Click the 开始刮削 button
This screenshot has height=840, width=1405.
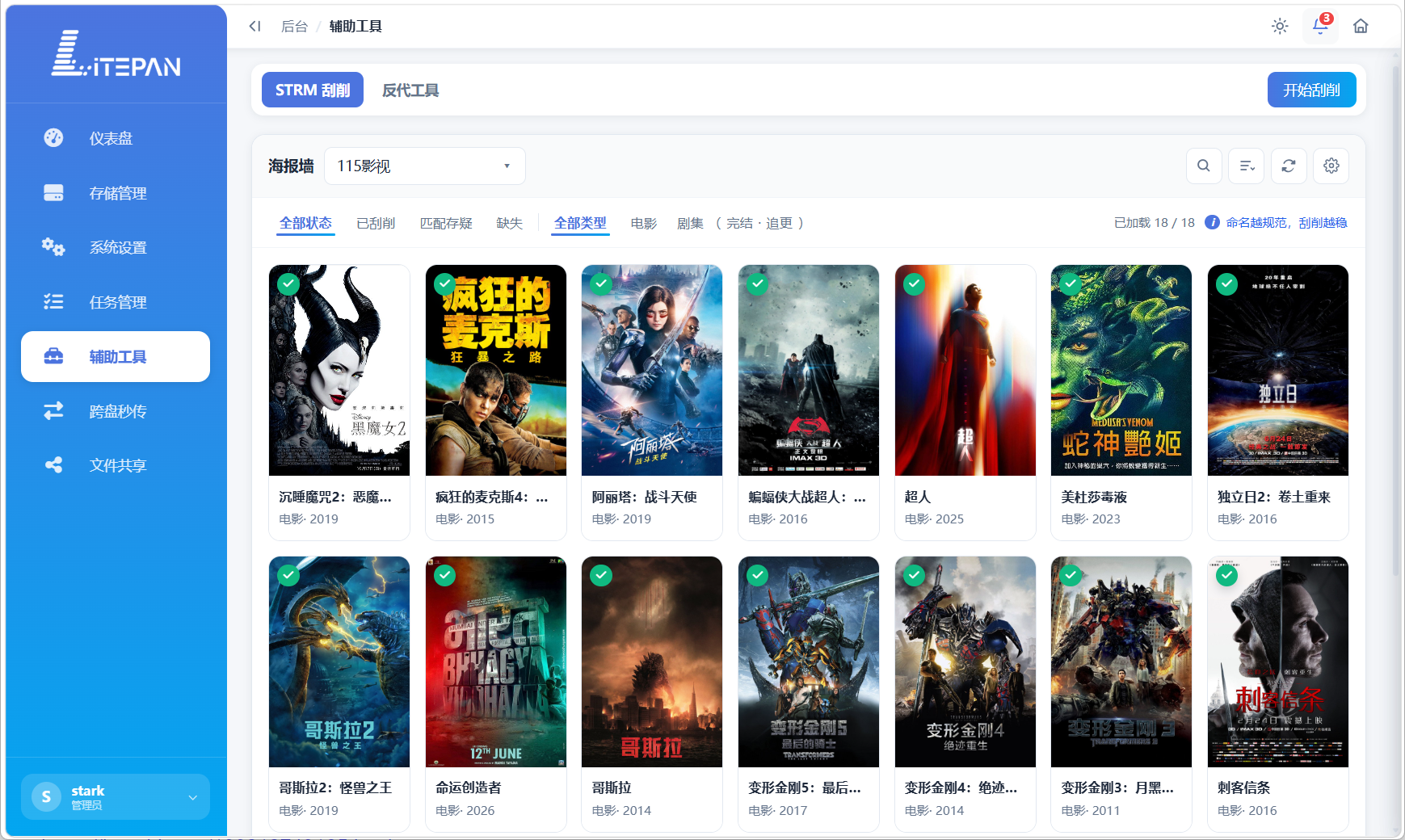(1312, 90)
